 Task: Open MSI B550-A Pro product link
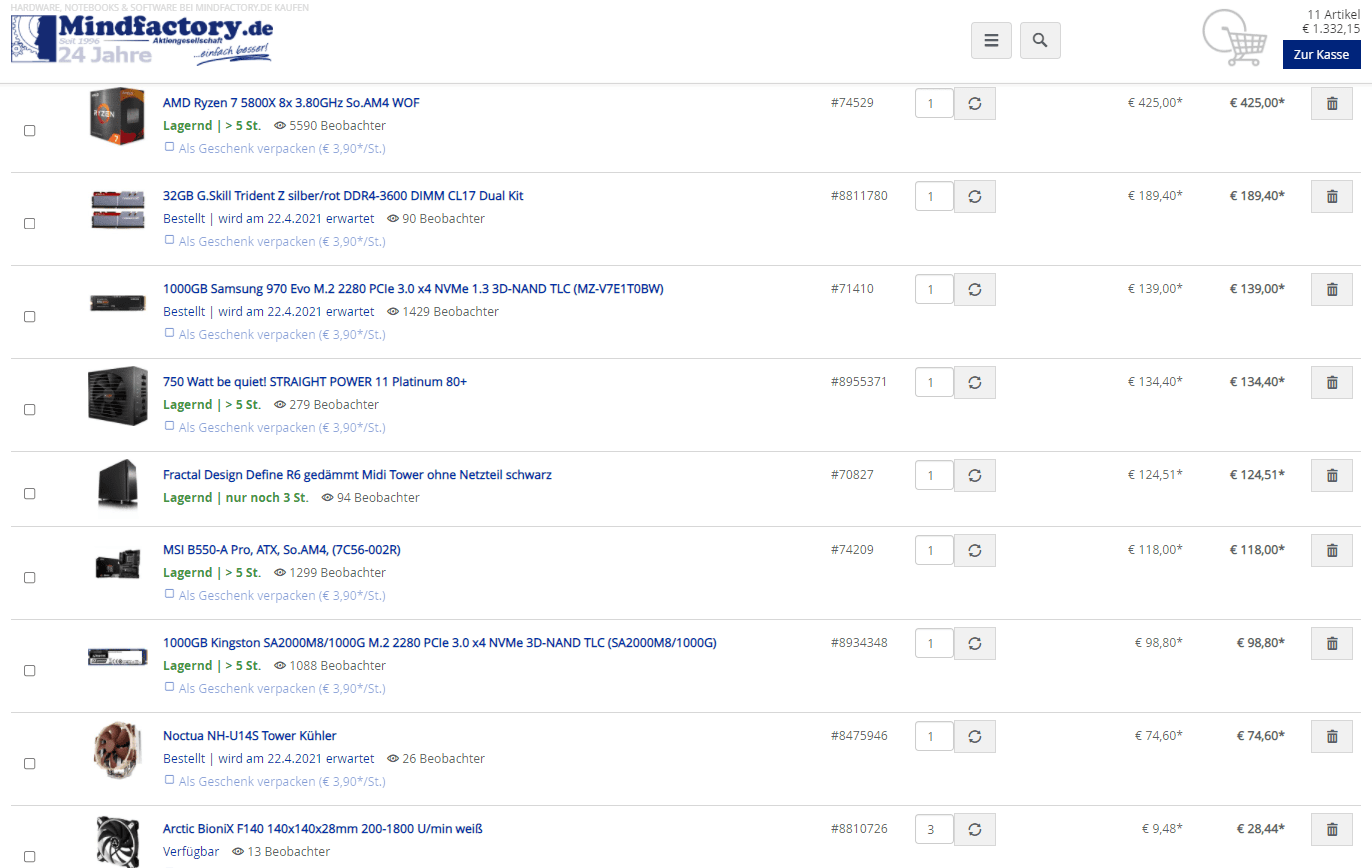point(282,550)
